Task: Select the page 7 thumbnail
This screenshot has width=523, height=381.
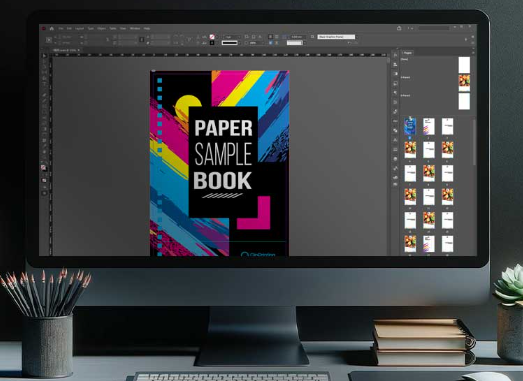Action: 410,173
